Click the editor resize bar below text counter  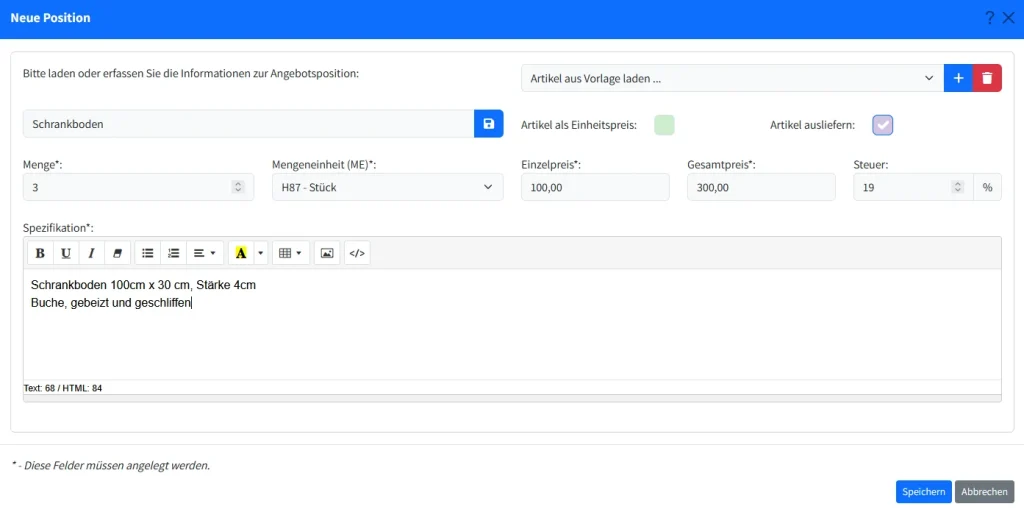(512, 398)
